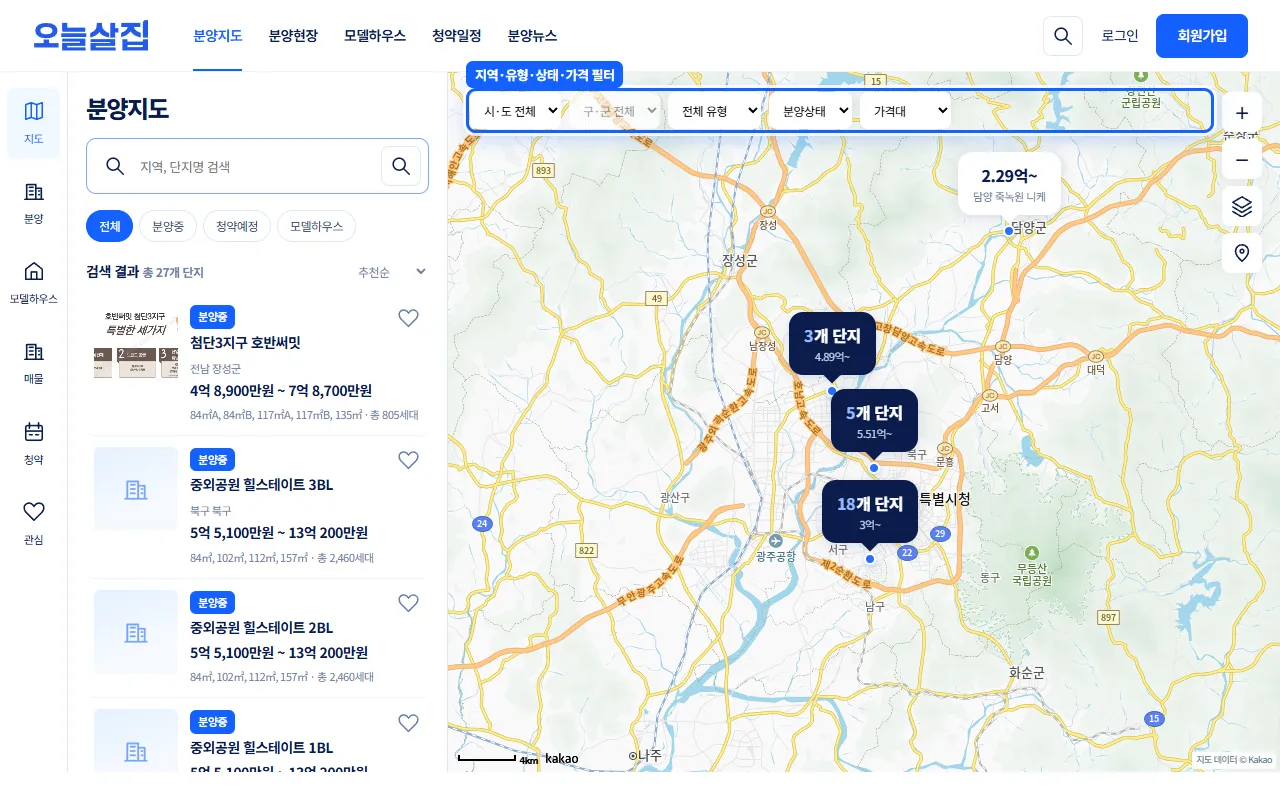
Task: Go to the 청약일정 nav tab
Action: 457,36
